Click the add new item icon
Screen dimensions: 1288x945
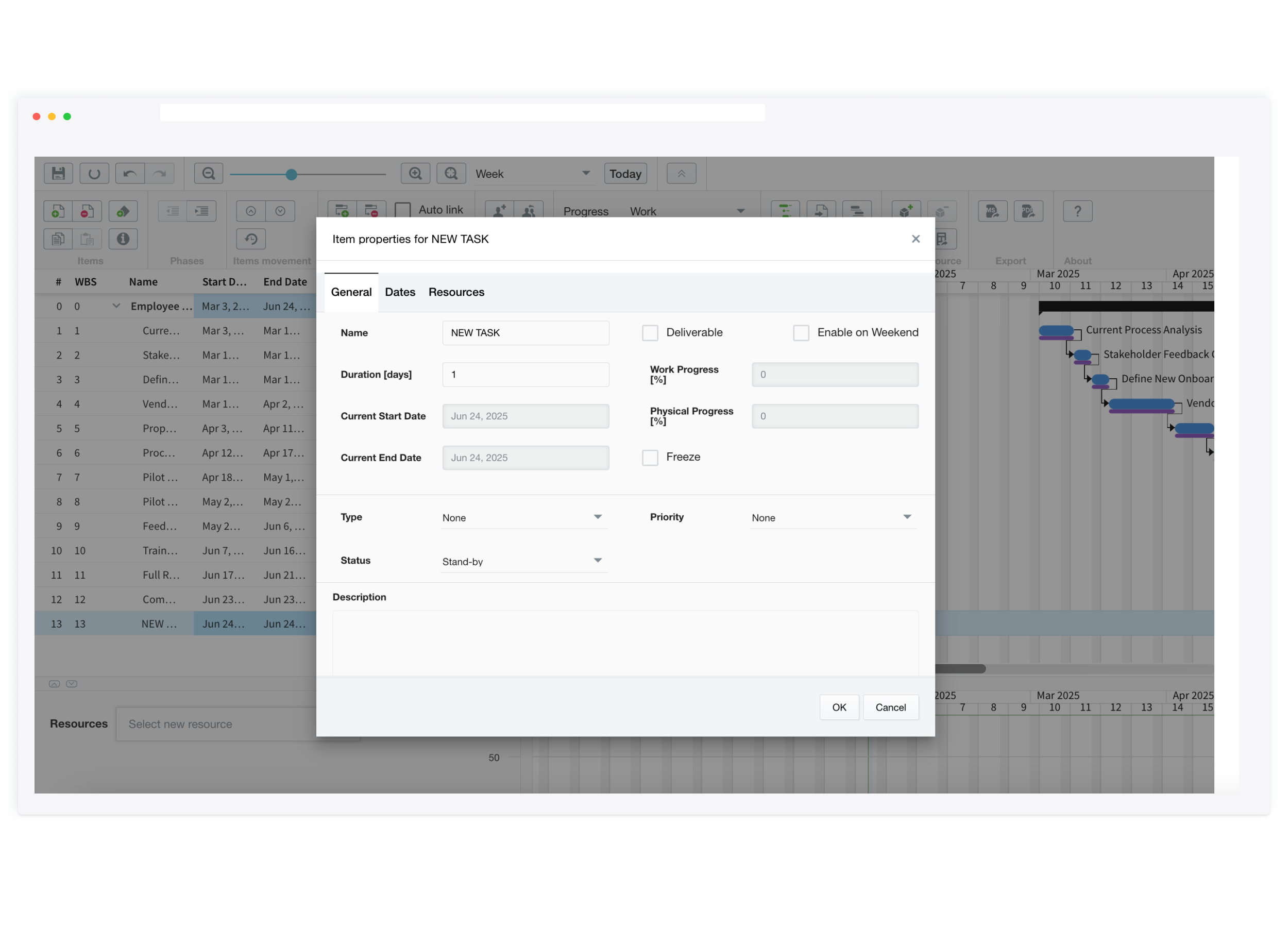coord(58,211)
